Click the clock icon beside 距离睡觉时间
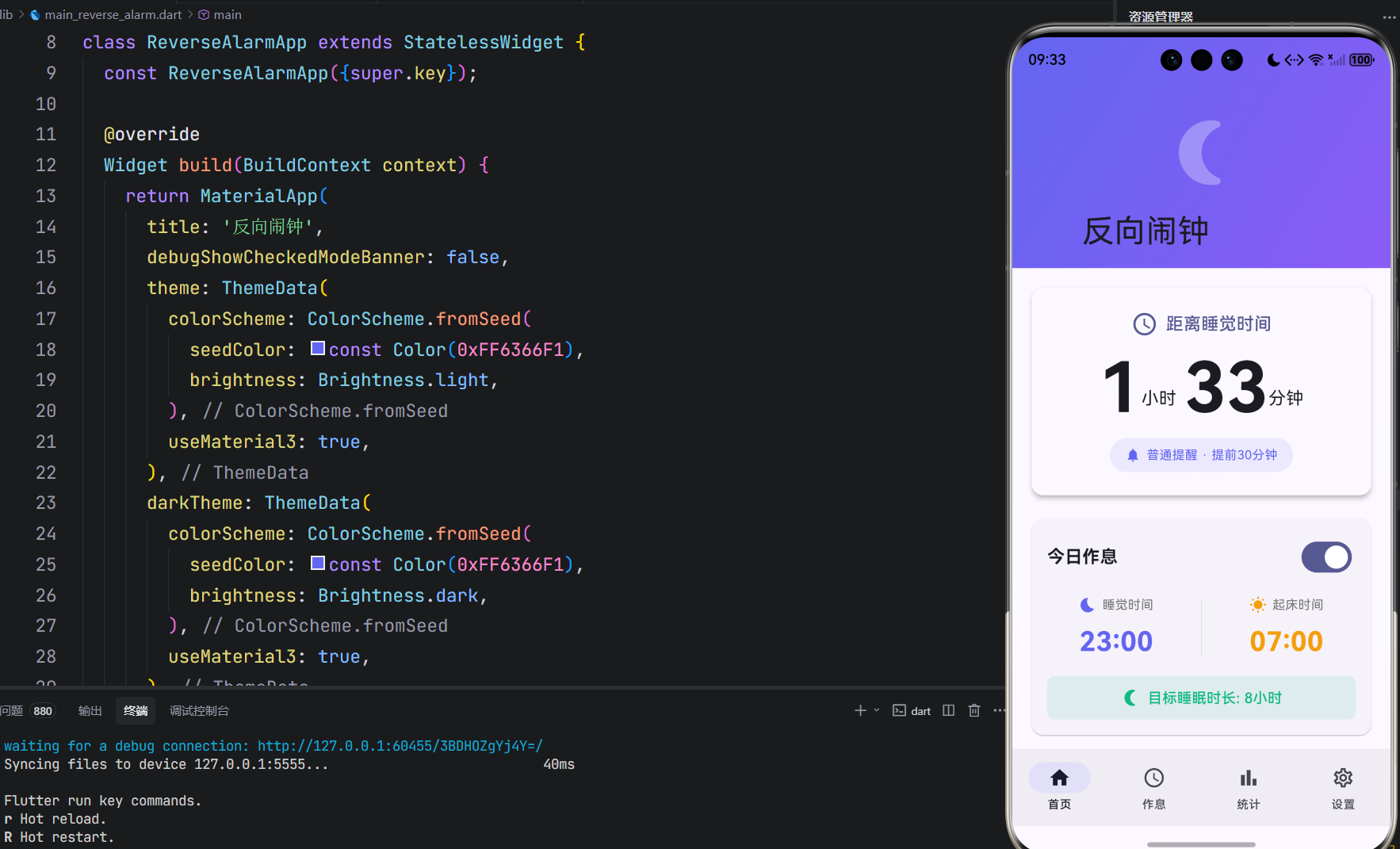 tap(1144, 323)
